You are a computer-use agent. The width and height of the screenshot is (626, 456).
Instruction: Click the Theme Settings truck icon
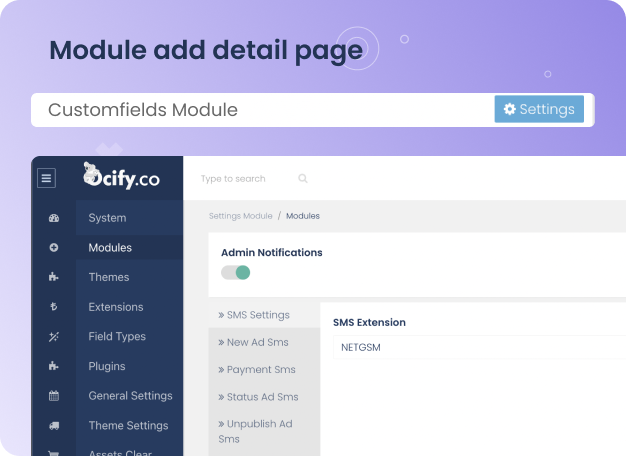tap(54, 426)
